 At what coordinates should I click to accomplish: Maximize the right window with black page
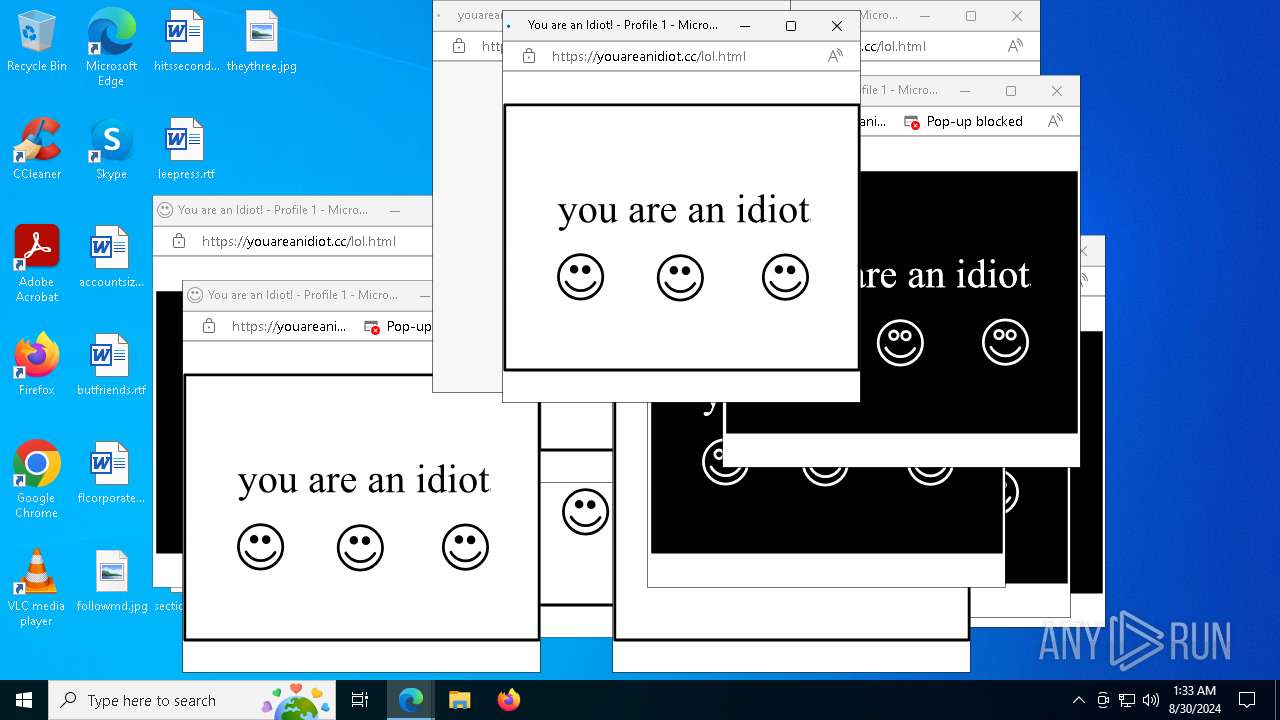click(1011, 91)
